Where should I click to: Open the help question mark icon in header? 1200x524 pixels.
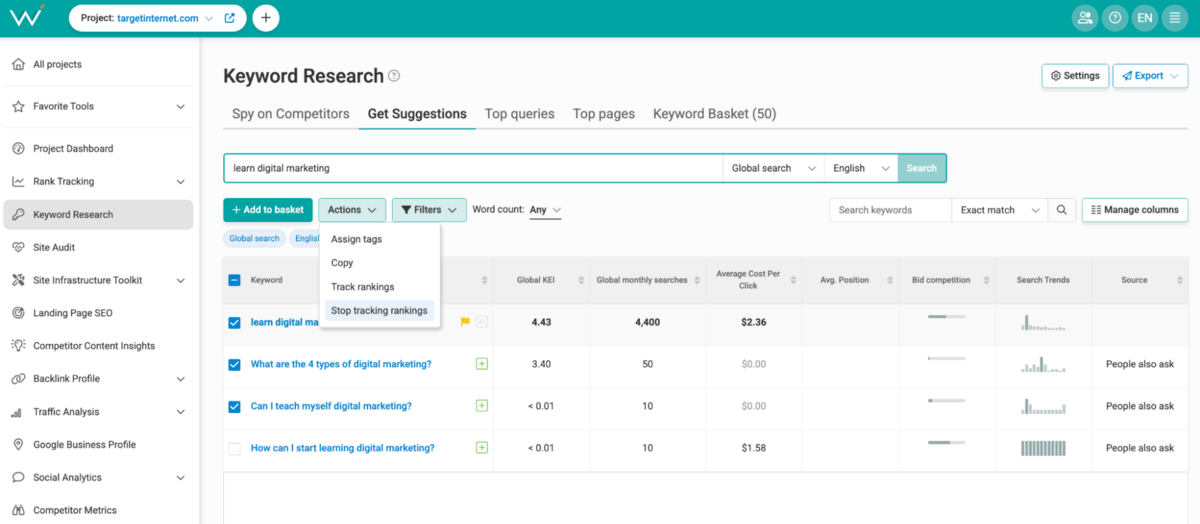tap(1115, 18)
